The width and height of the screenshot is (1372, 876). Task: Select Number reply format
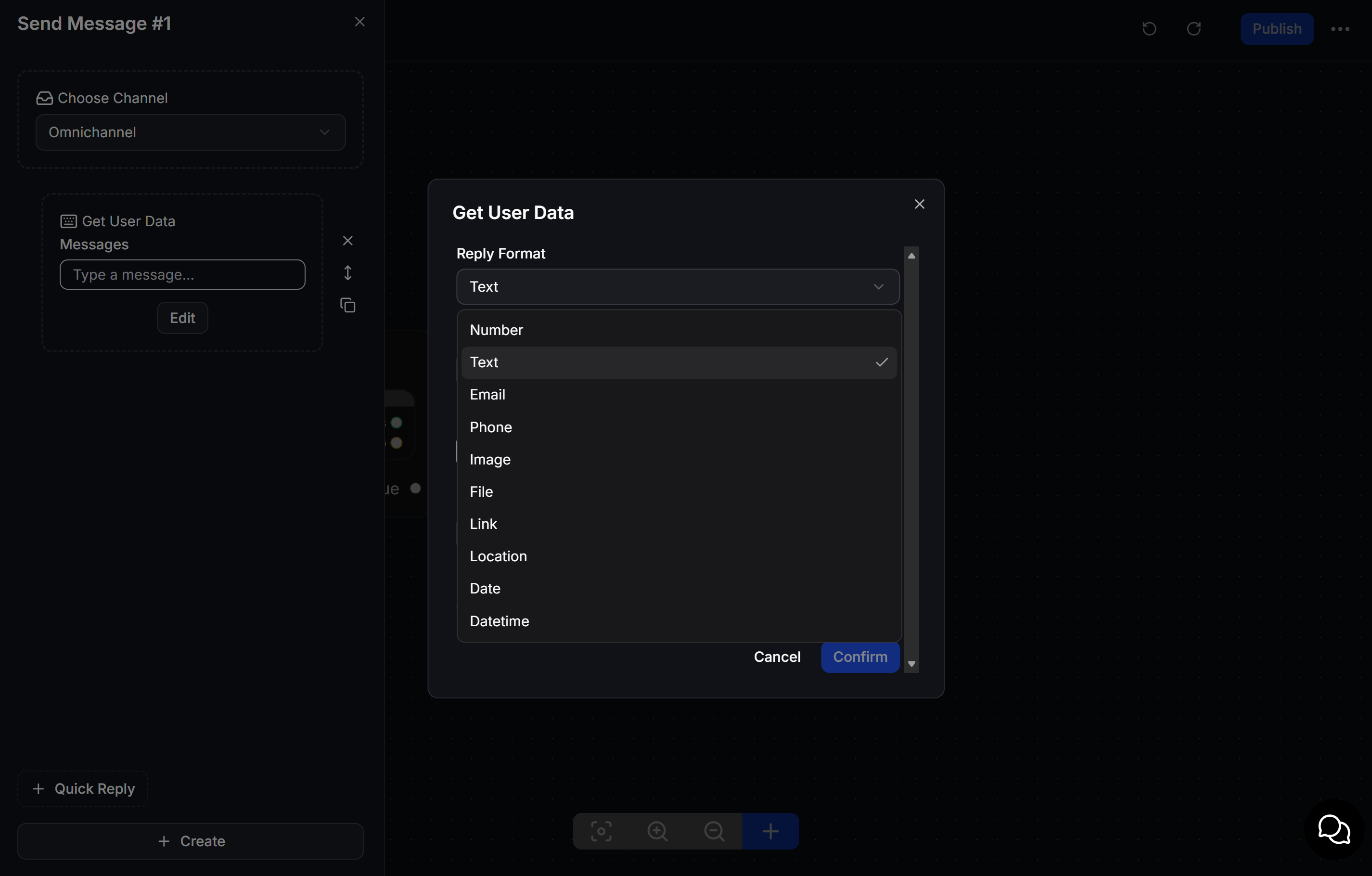coord(679,330)
